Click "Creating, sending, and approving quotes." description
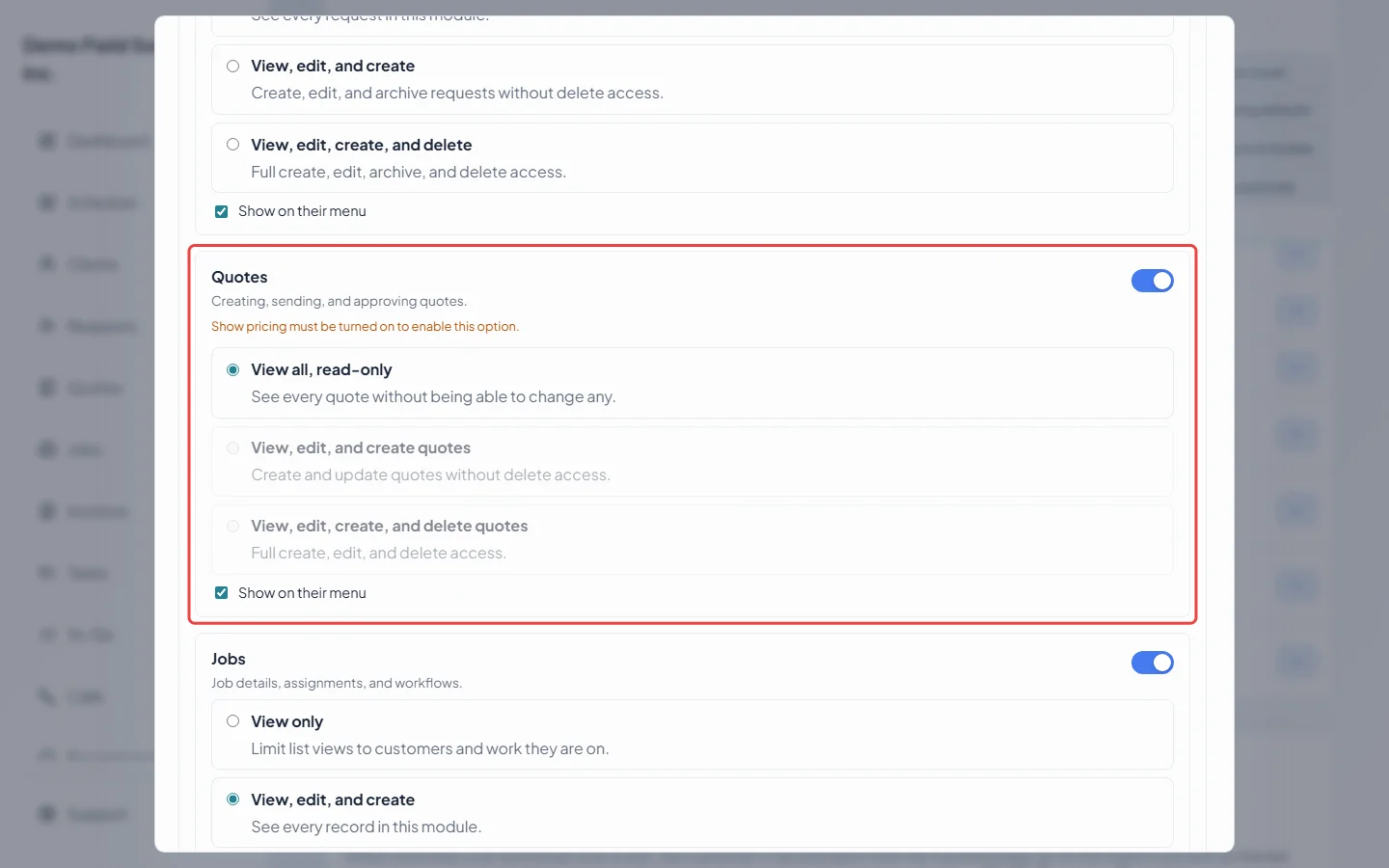Image resolution: width=1389 pixels, height=868 pixels. [x=339, y=301]
